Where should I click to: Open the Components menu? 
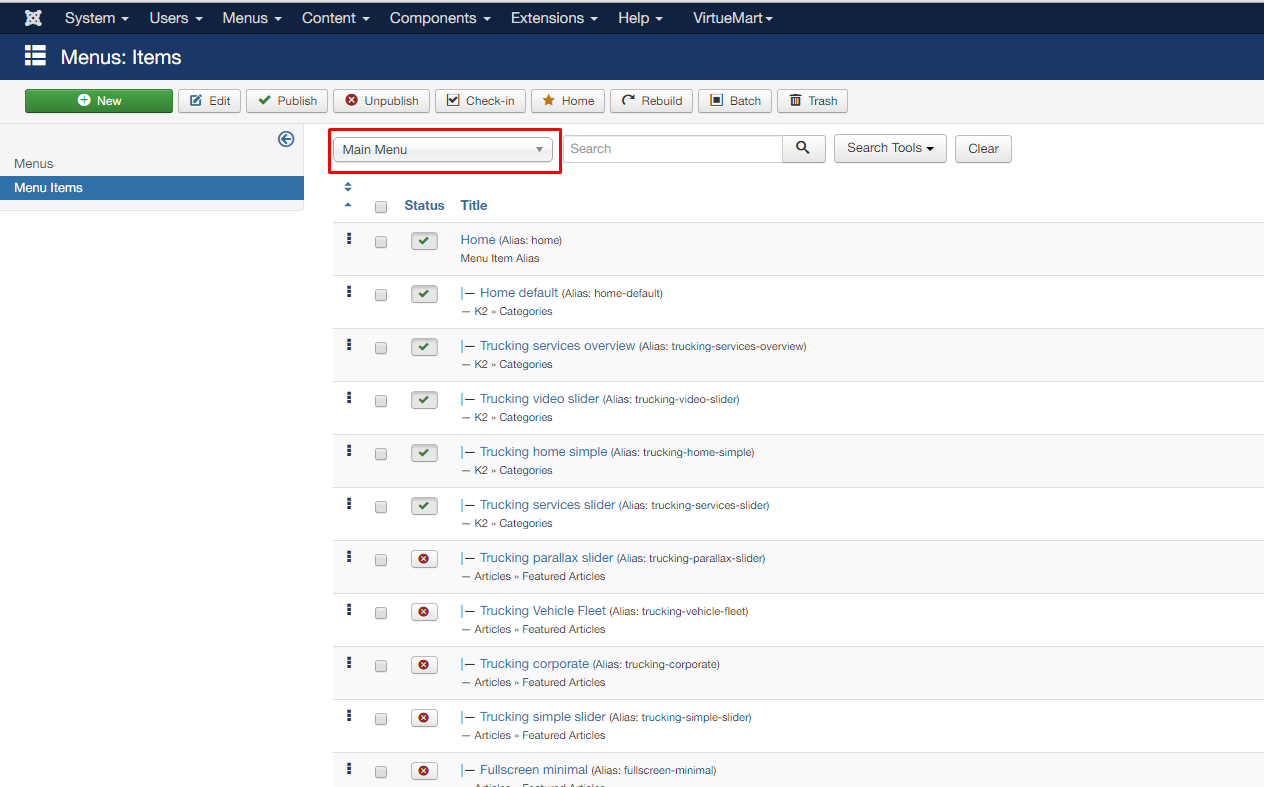click(x=440, y=18)
